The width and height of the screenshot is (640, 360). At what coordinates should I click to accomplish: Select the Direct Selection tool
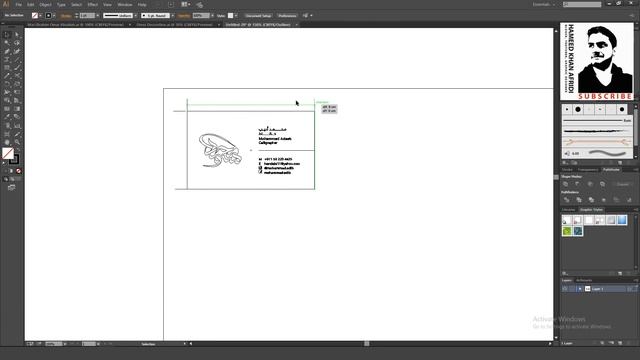coord(17,35)
